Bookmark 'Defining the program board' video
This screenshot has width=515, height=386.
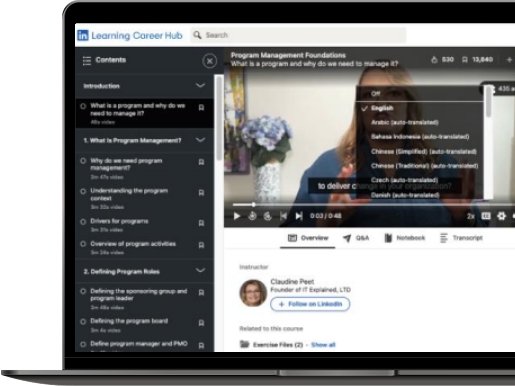[201, 323]
